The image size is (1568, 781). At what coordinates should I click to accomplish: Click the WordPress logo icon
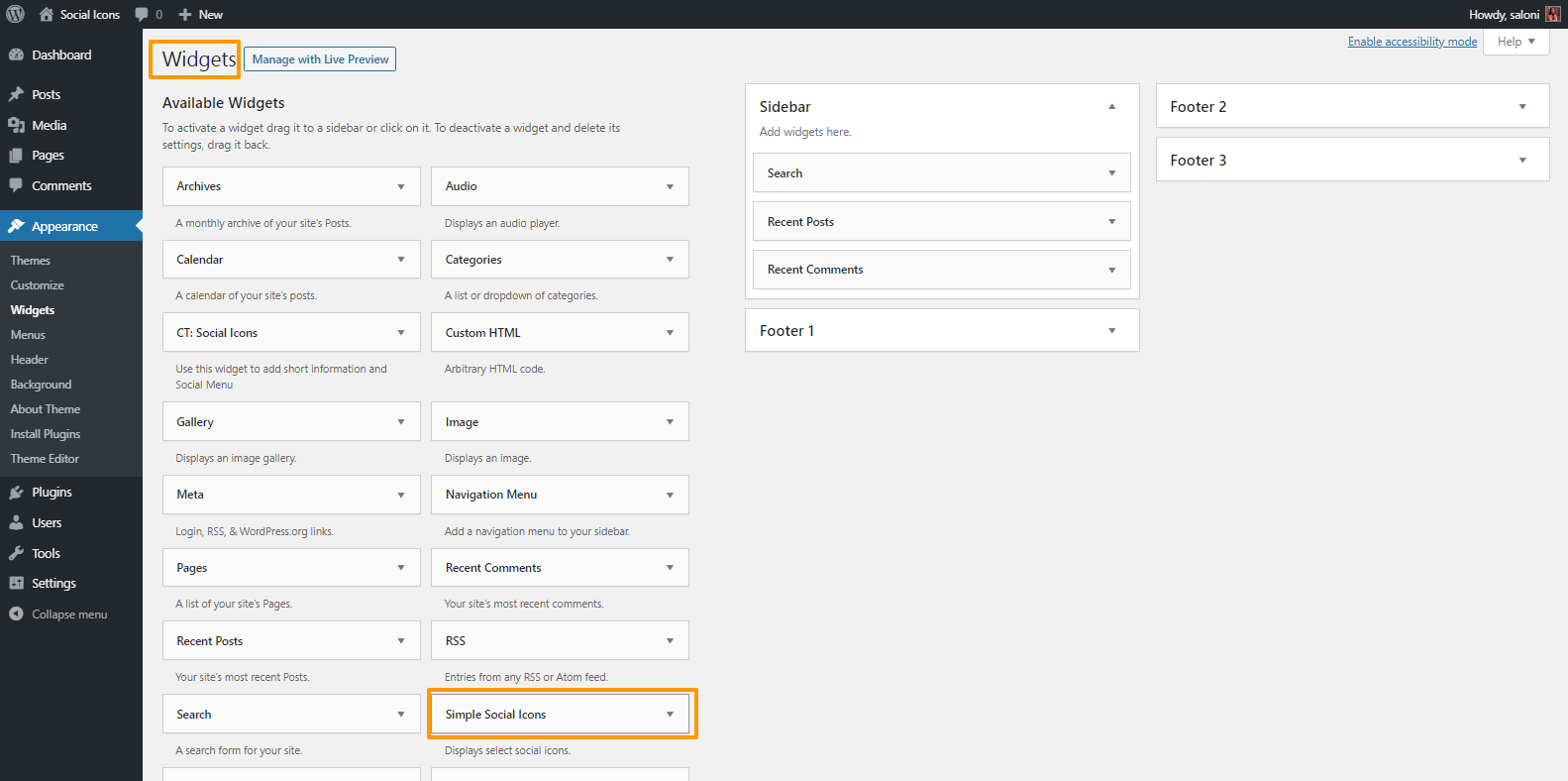point(15,14)
